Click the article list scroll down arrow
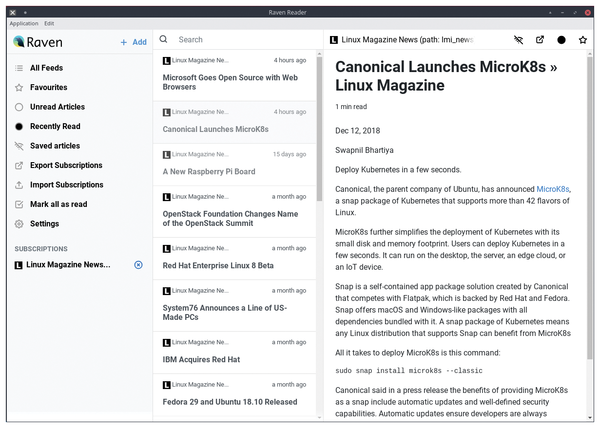Screen dimensions: 600x428 click(320, 417)
